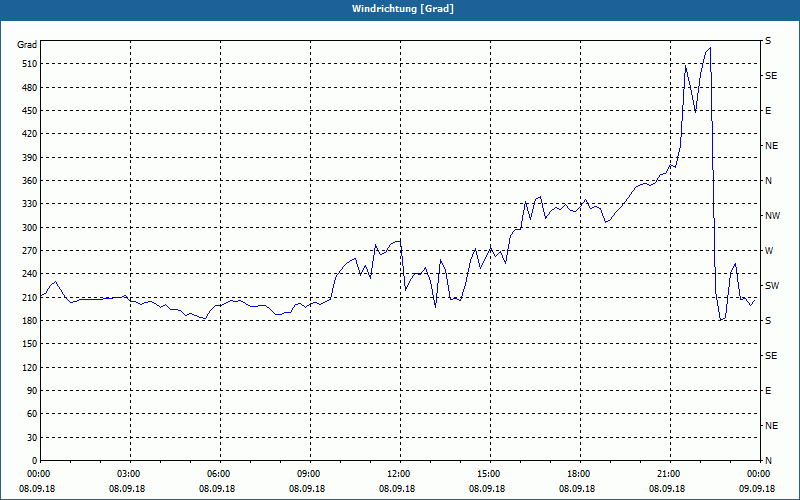
Task: Choose the 180 tick label
Action: pos(28,321)
